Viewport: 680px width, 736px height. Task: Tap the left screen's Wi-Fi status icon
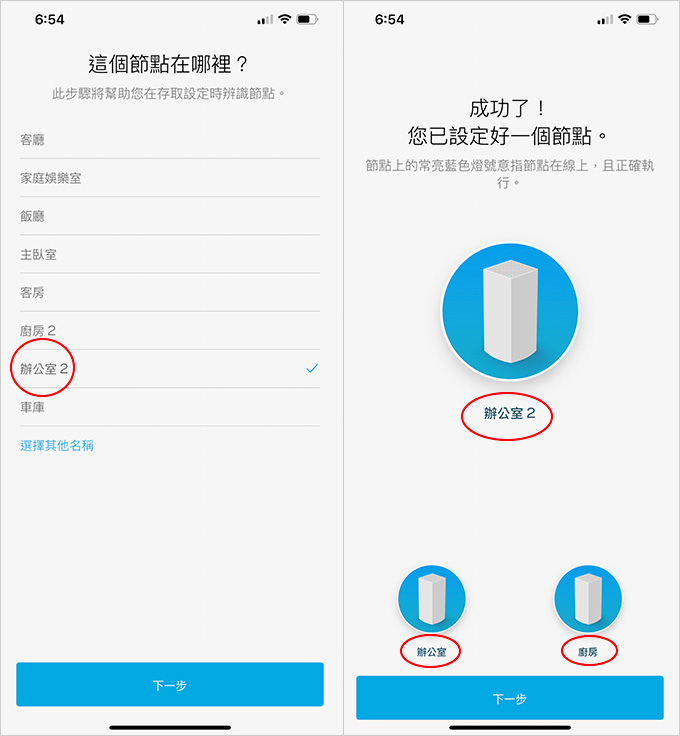284,19
